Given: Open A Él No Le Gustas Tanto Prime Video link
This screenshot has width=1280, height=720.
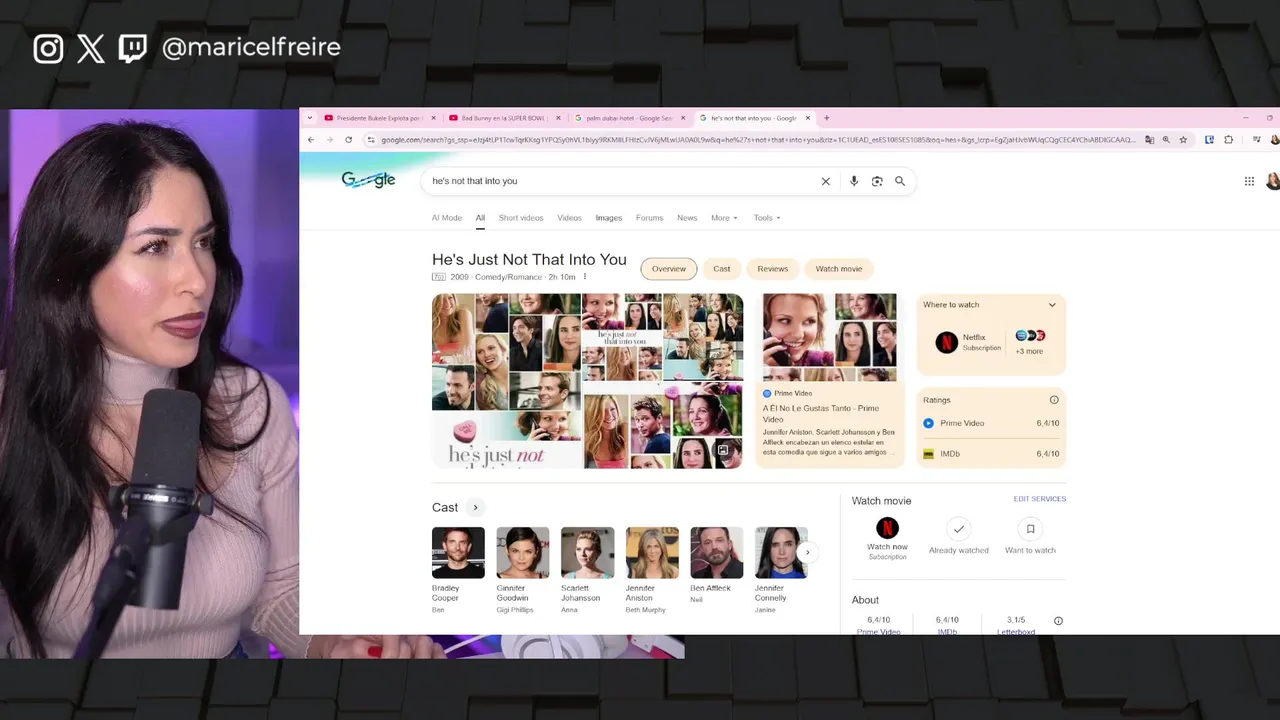Looking at the screenshot, I should click(x=821, y=413).
